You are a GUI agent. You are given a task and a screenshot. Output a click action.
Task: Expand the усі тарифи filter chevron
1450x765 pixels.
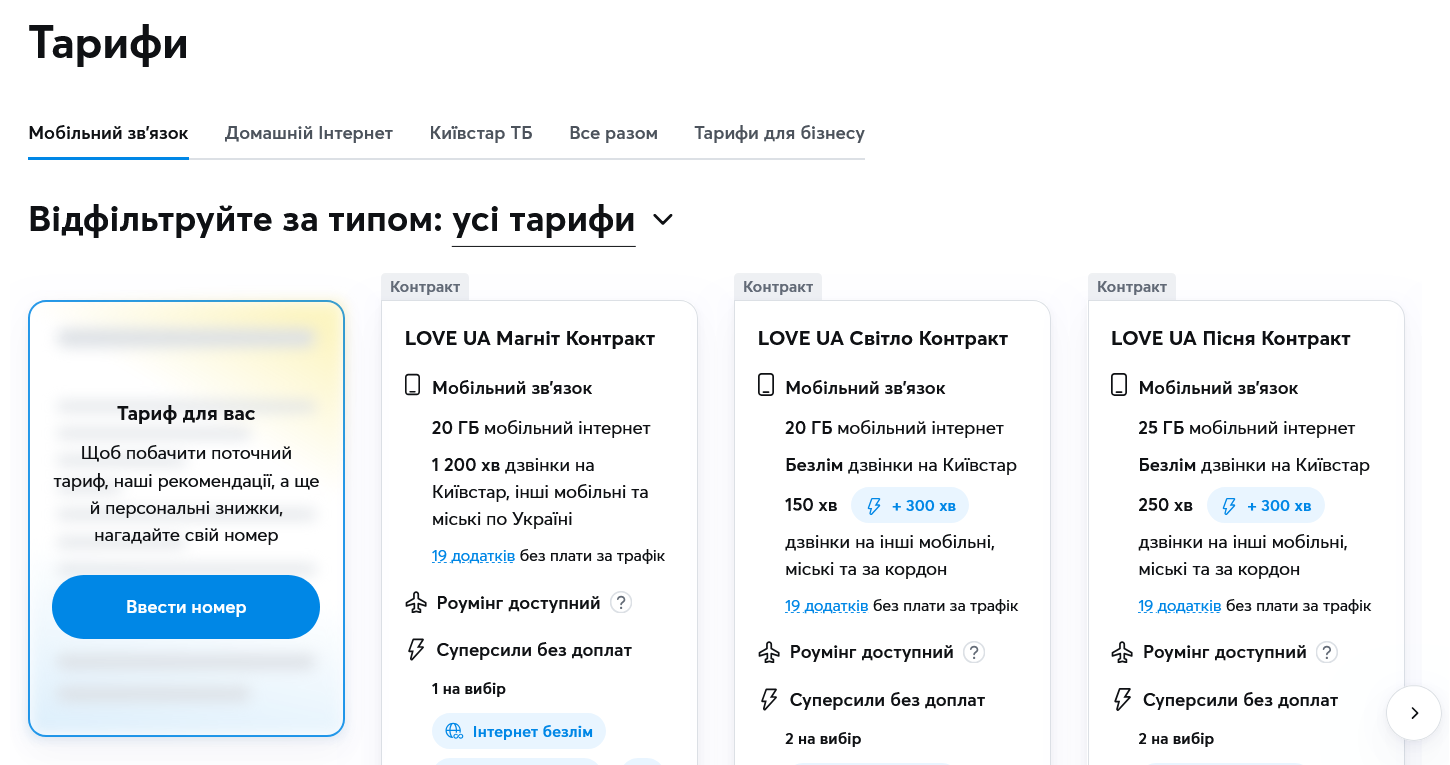(x=662, y=219)
